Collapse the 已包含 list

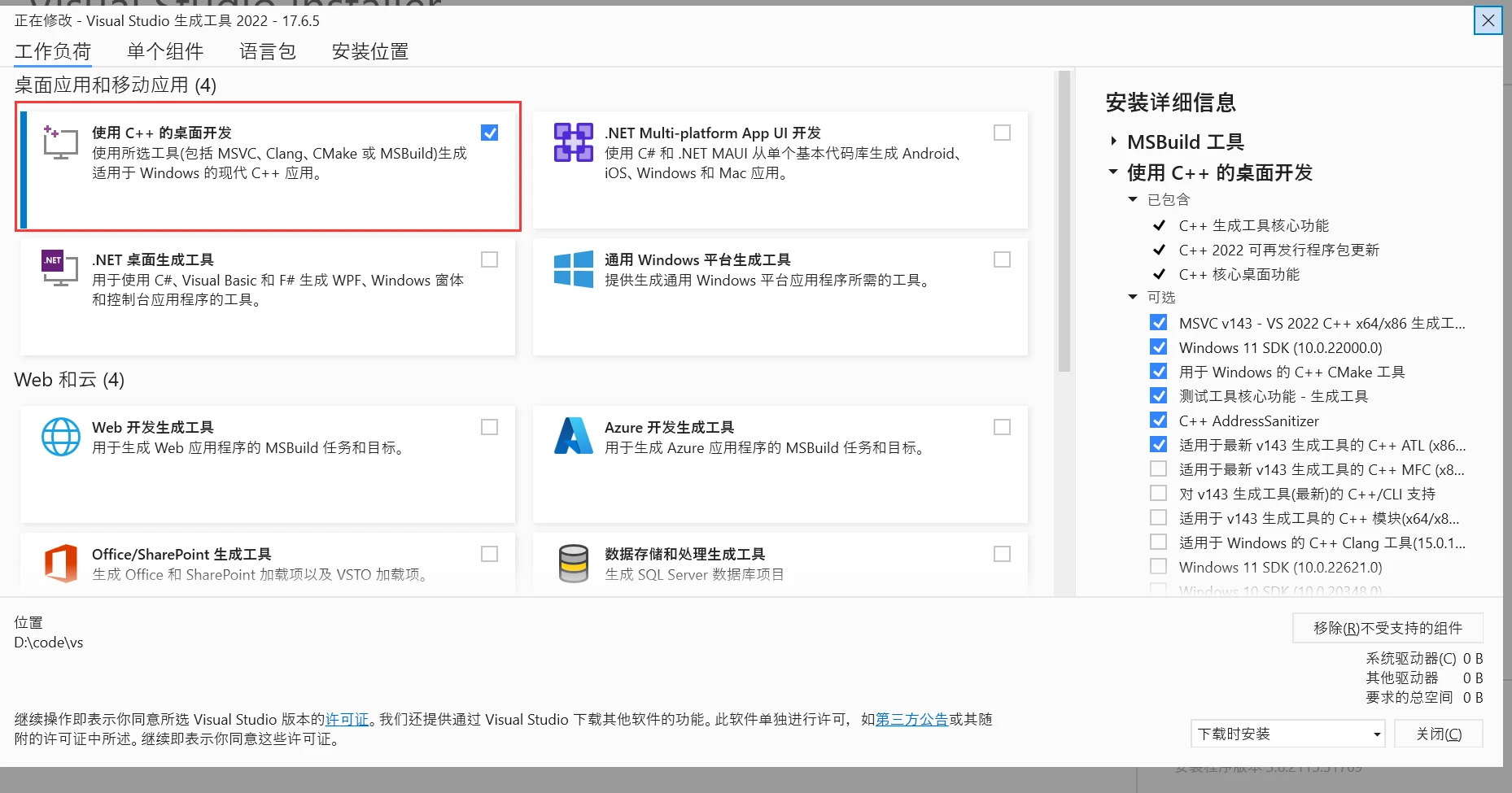tap(1133, 199)
